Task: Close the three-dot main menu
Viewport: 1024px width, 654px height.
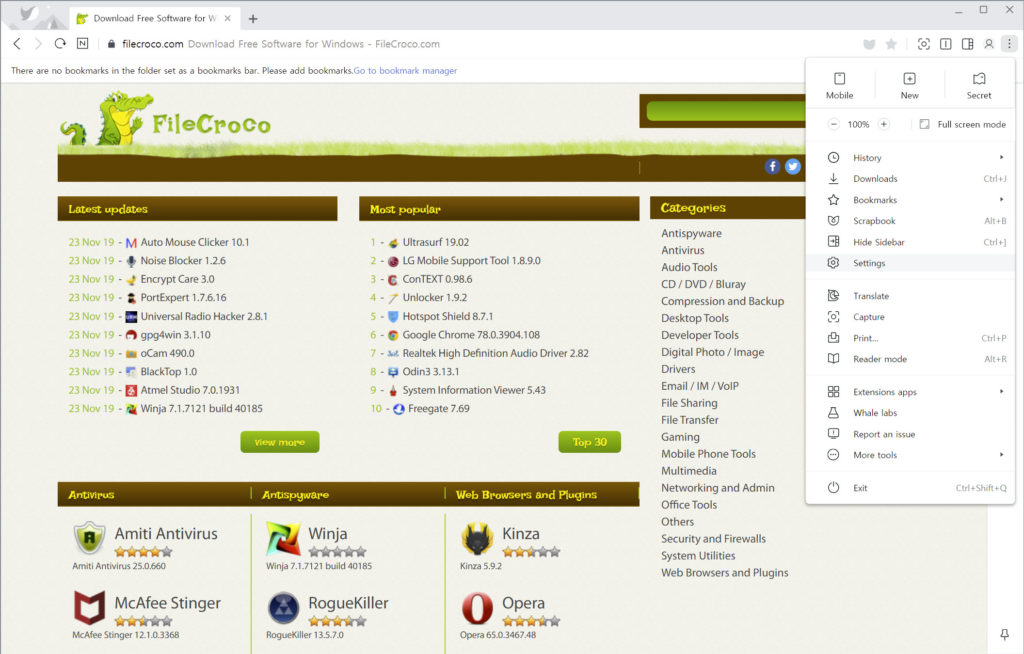Action: pyautogui.click(x=1009, y=44)
